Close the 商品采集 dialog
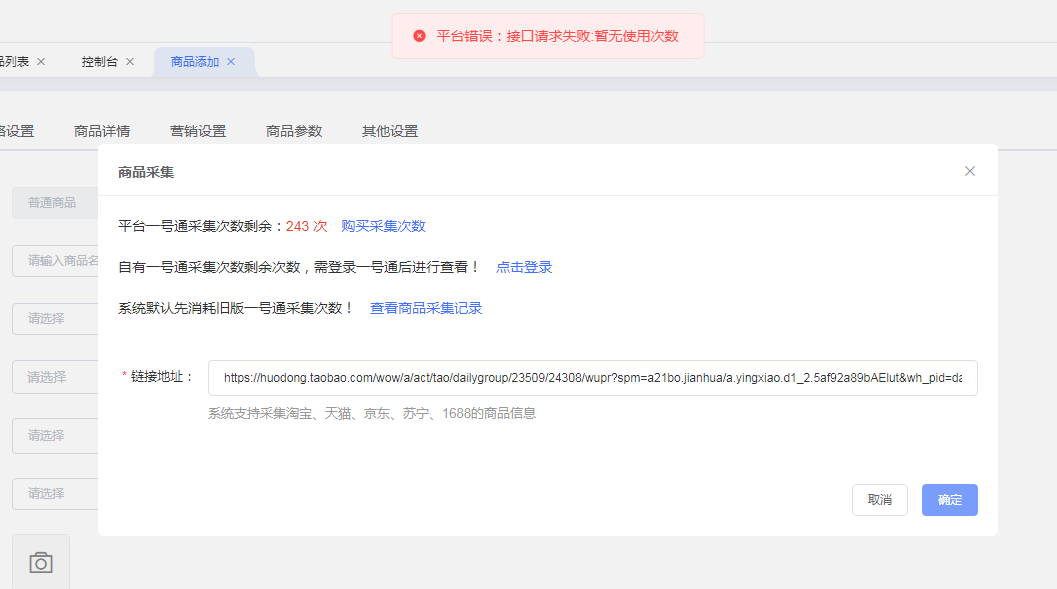The width and height of the screenshot is (1057, 589). [x=969, y=171]
